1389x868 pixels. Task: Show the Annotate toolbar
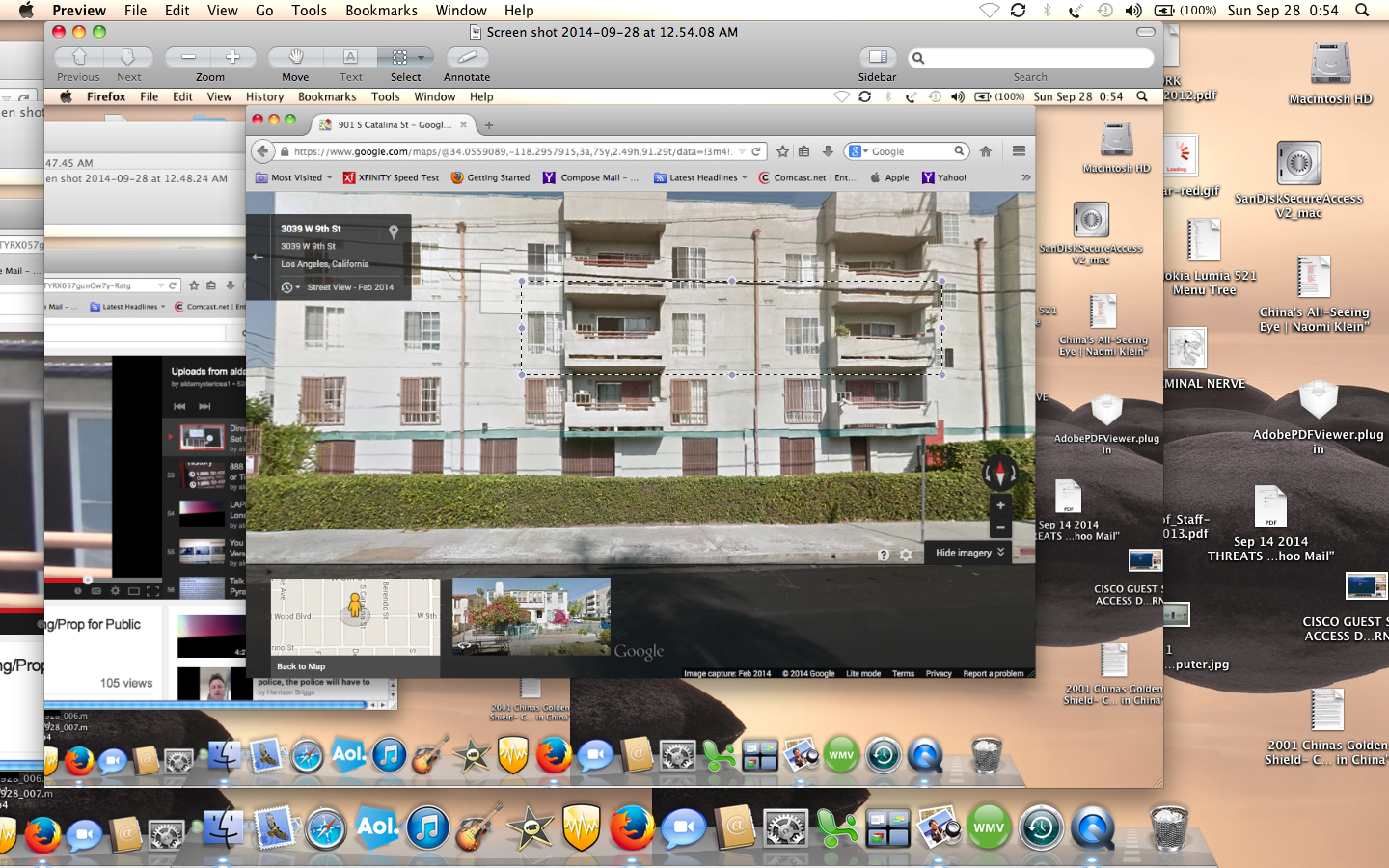click(467, 58)
